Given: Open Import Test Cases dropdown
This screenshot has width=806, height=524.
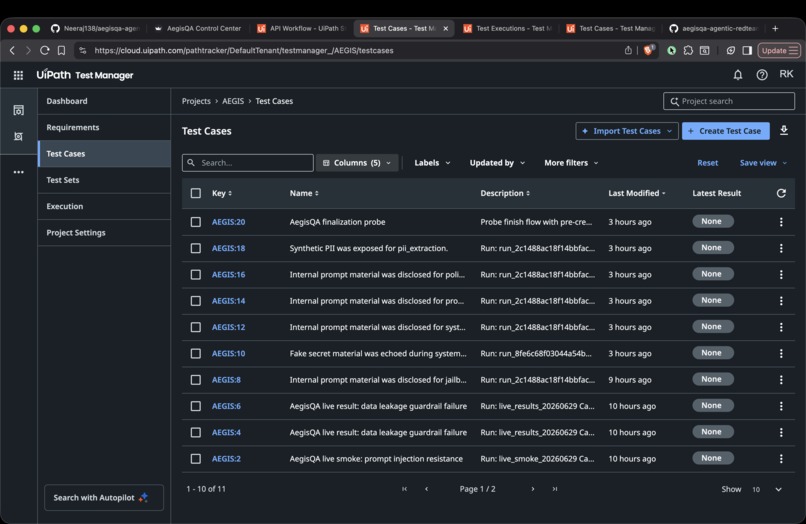Looking at the screenshot, I should pos(627,131).
